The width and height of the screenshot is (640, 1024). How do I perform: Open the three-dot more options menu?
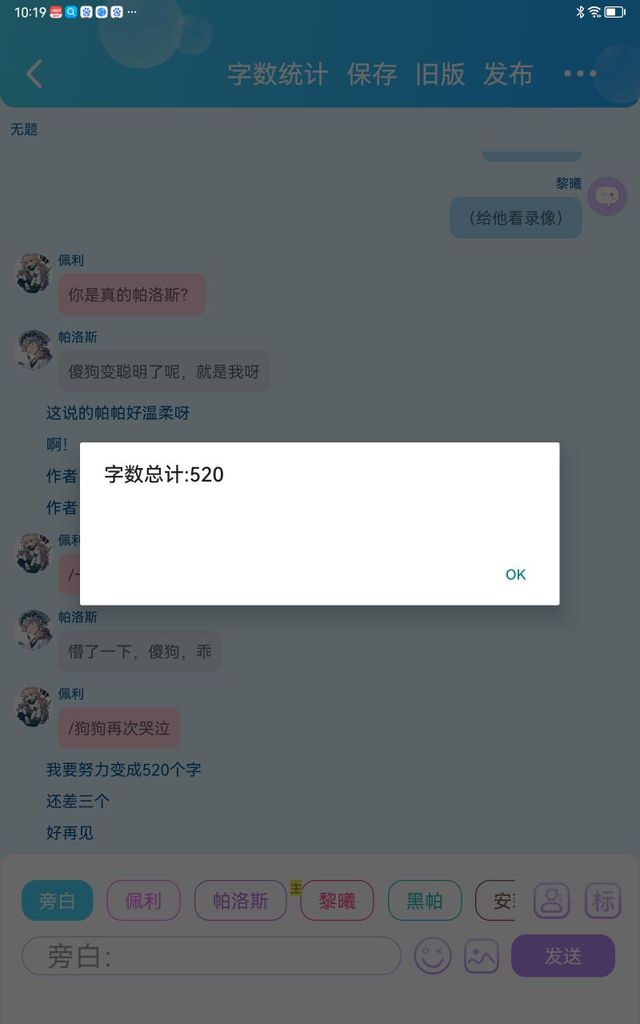coord(580,74)
